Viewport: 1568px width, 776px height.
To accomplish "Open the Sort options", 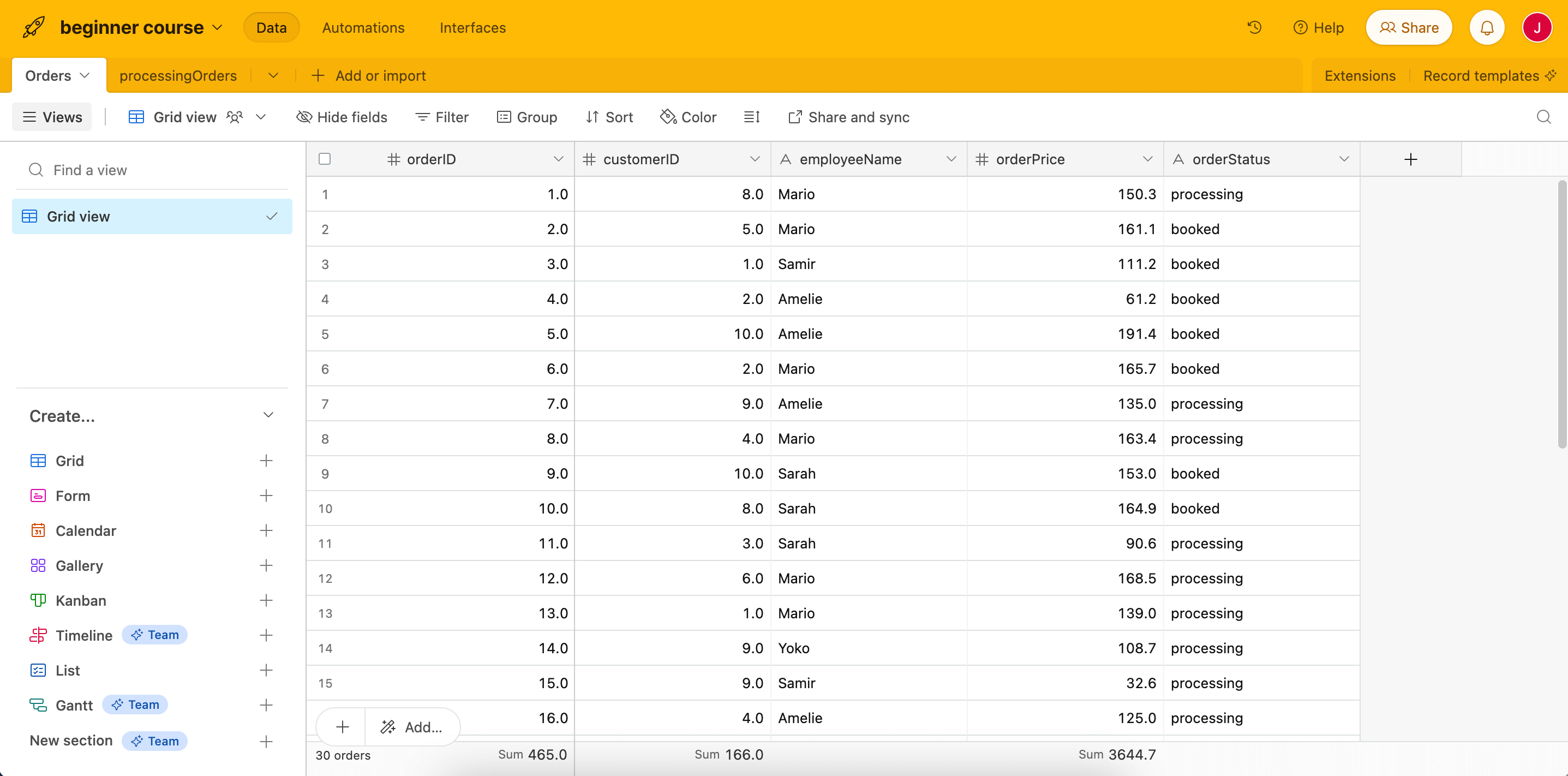I will point(609,117).
